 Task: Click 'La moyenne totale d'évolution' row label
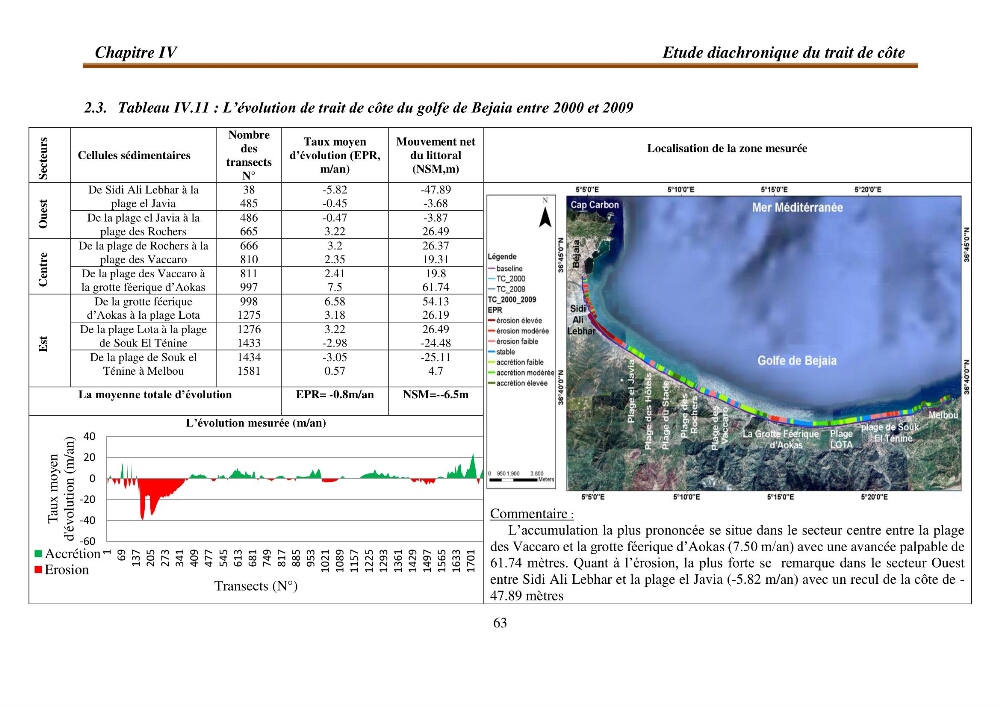pos(155,395)
